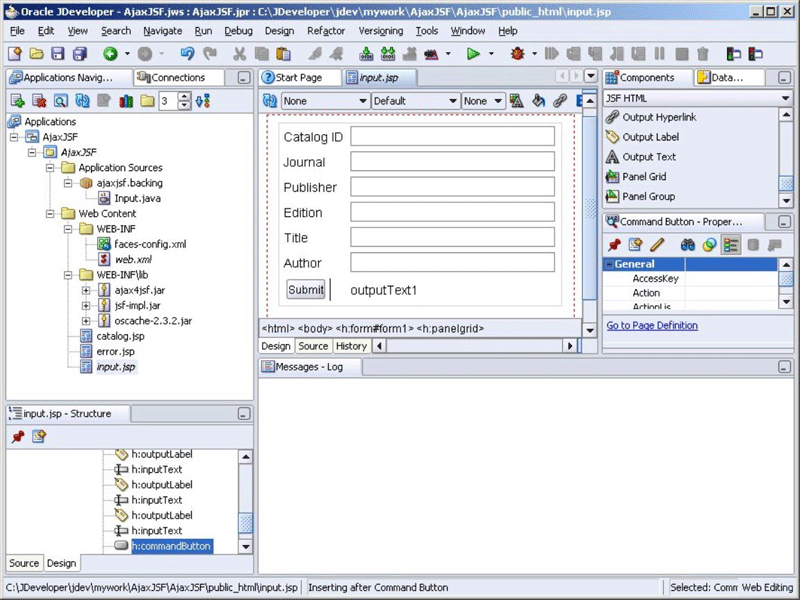Select error.jsp in the navigator tree
Screen dimensions: 800x600
(115, 351)
